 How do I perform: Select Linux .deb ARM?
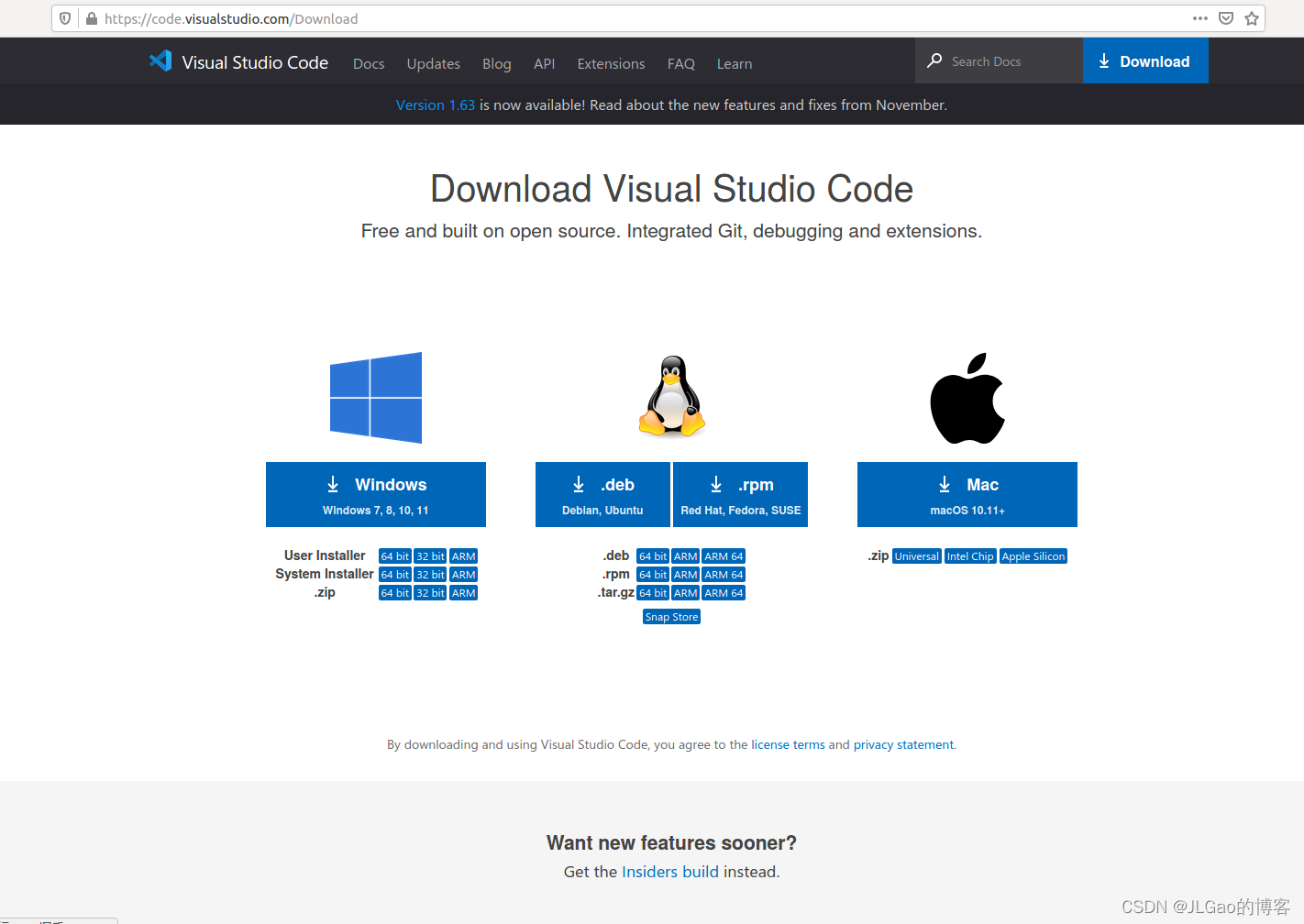686,556
